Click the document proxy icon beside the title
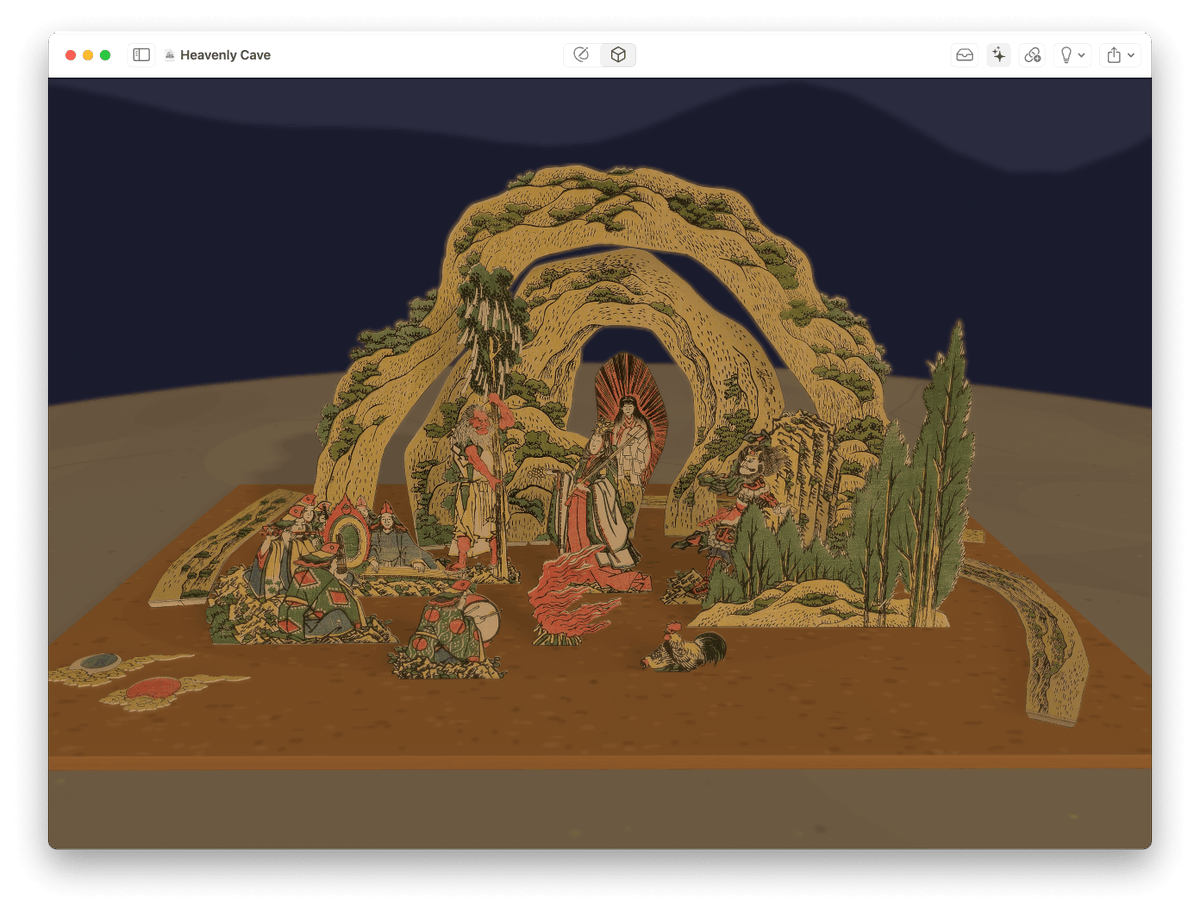This screenshot has width=1200, height=913. pos(170,55)
